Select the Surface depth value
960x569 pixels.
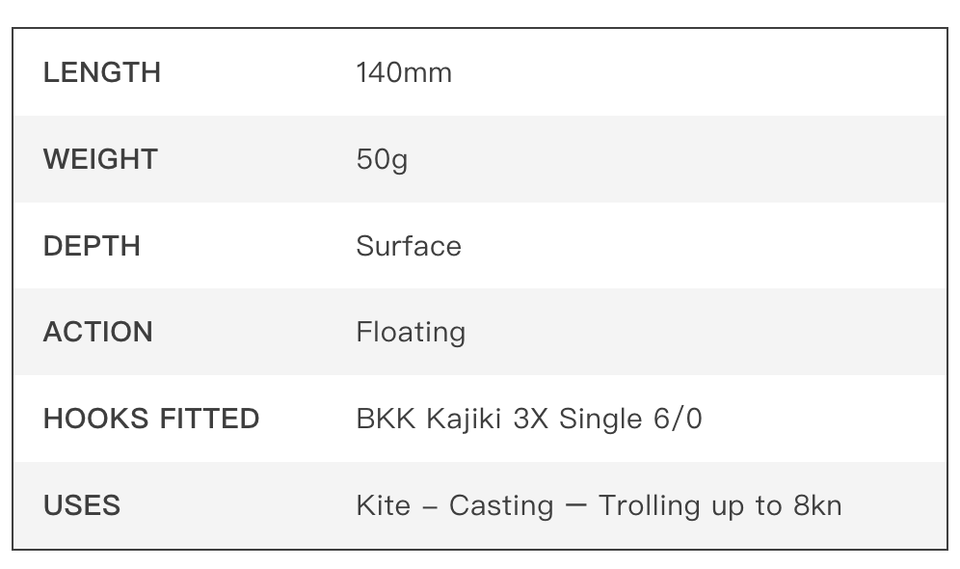pyautogui.click(x=409, y=246)
